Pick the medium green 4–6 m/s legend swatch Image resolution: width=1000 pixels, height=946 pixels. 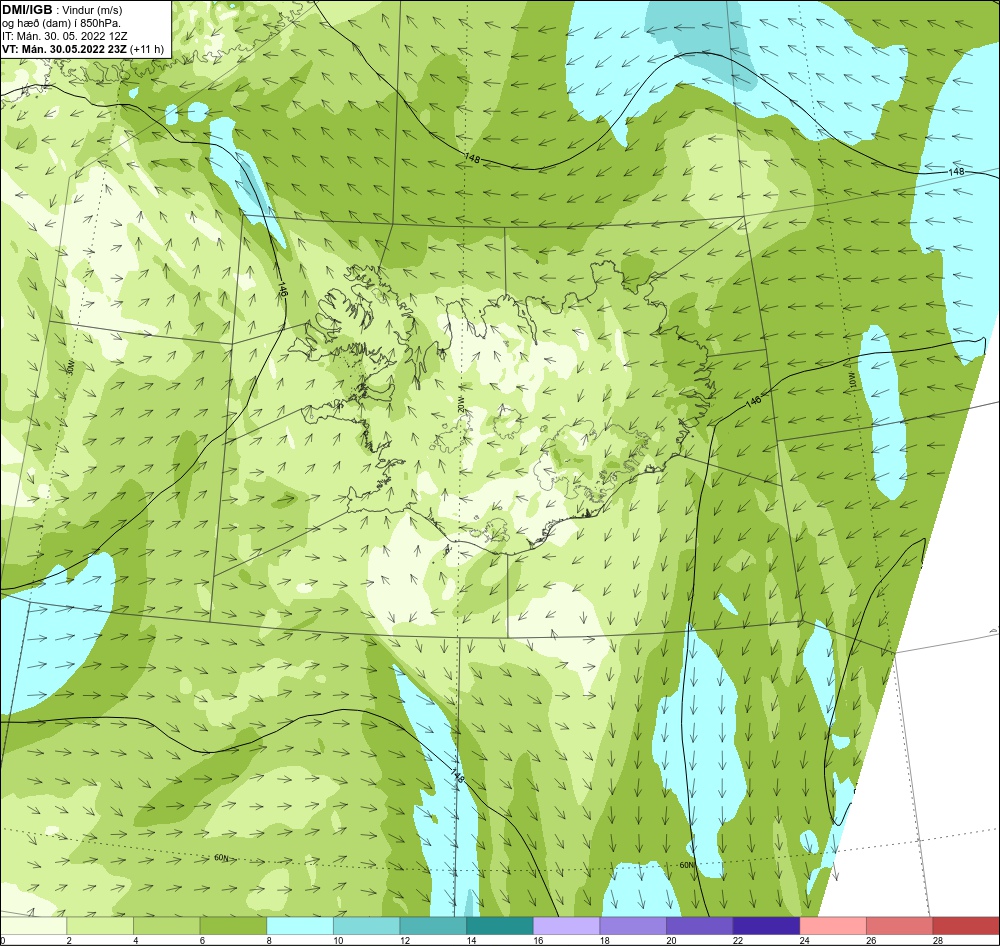tap(166, 926)
